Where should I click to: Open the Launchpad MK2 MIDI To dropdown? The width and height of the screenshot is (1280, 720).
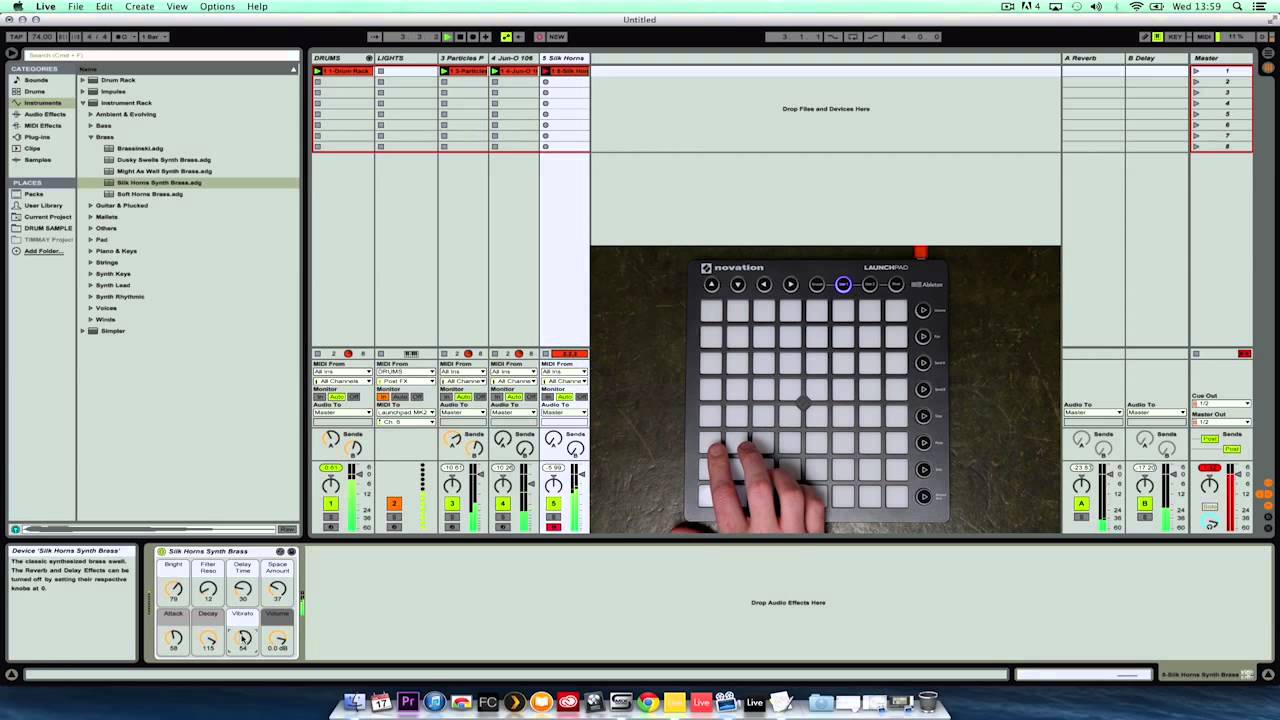click(x=406, y=413)
